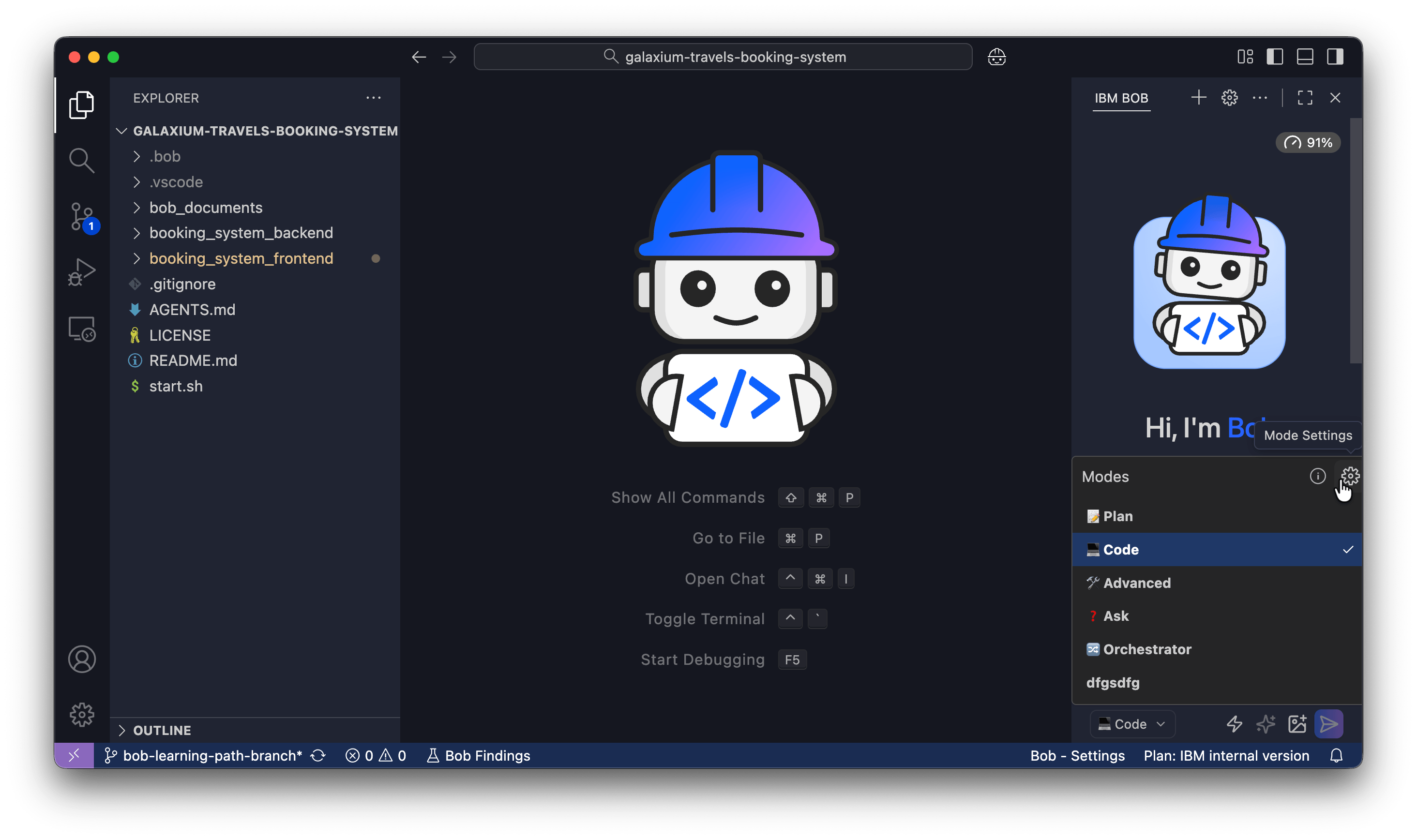Open the Source Control view
Screen dimensions: 1417x840
pos(82,217)
